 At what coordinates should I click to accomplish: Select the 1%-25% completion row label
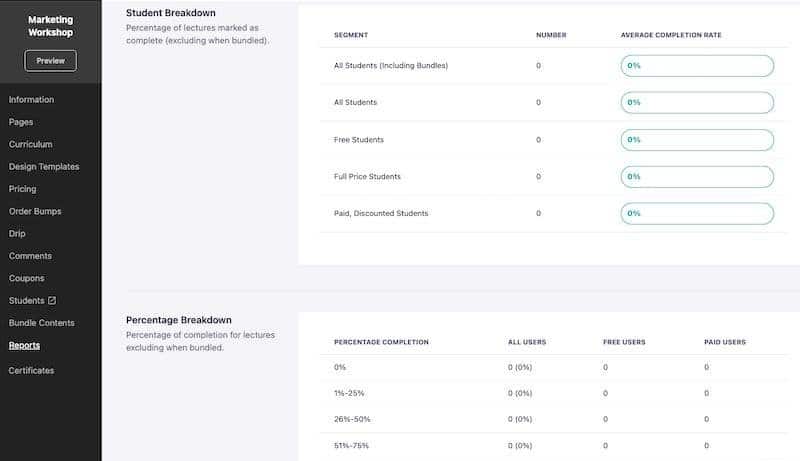(x=349, y=393)
